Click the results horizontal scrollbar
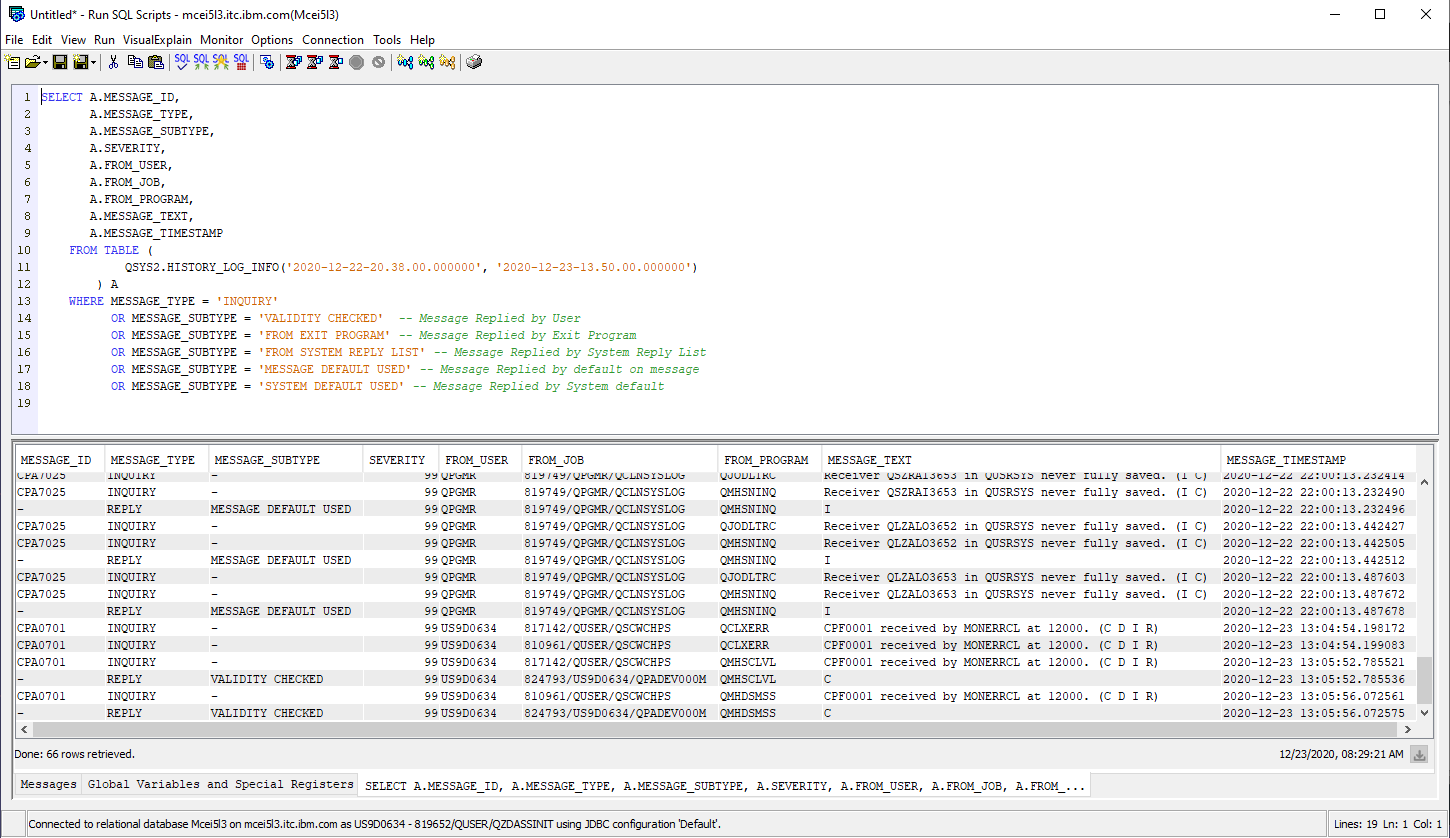The width and height of the screenshot is (1450, 838). pos(716,730)
